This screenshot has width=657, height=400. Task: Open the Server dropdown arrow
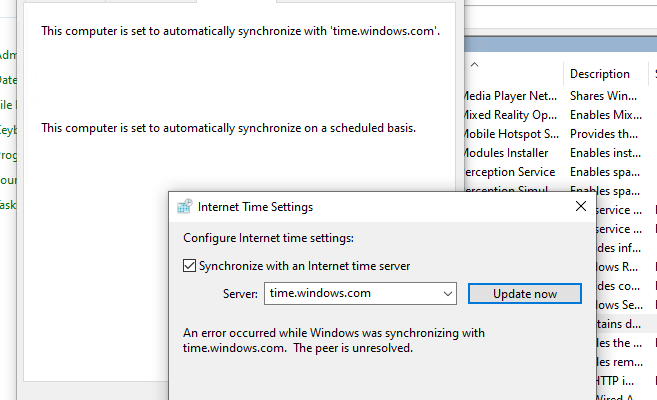pos(448,294)
